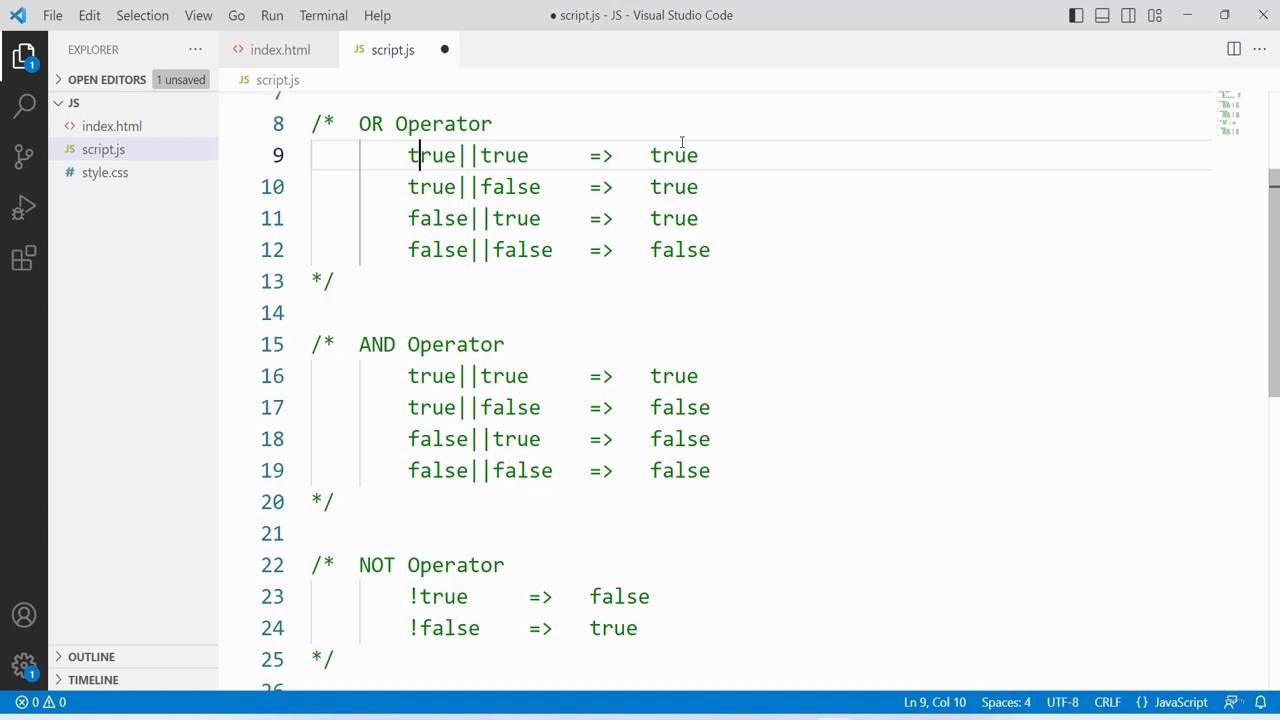Viewport: 1280px width, 720px height.
Task: Click script.js in the breadcrumb
Action: pyautogui.click(x=277, y=80)
